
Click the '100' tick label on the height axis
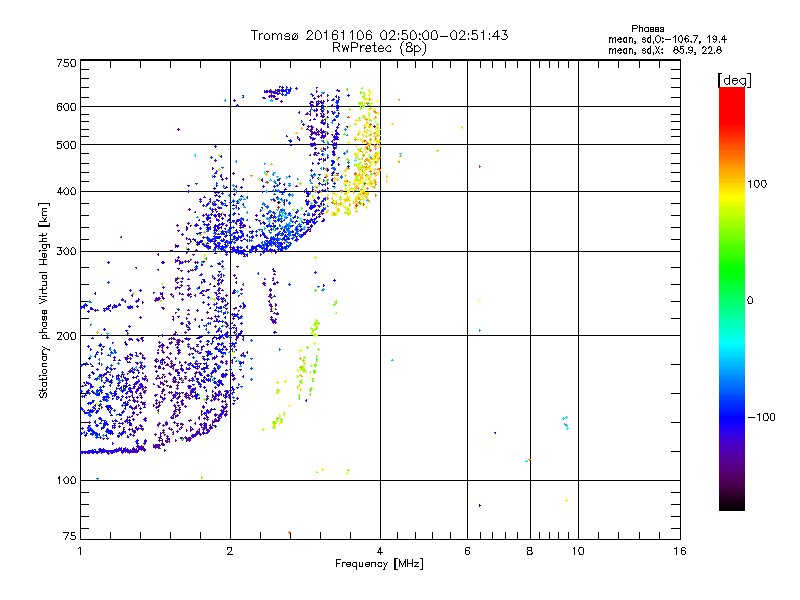pyautogui.click(x=66, y=481)
